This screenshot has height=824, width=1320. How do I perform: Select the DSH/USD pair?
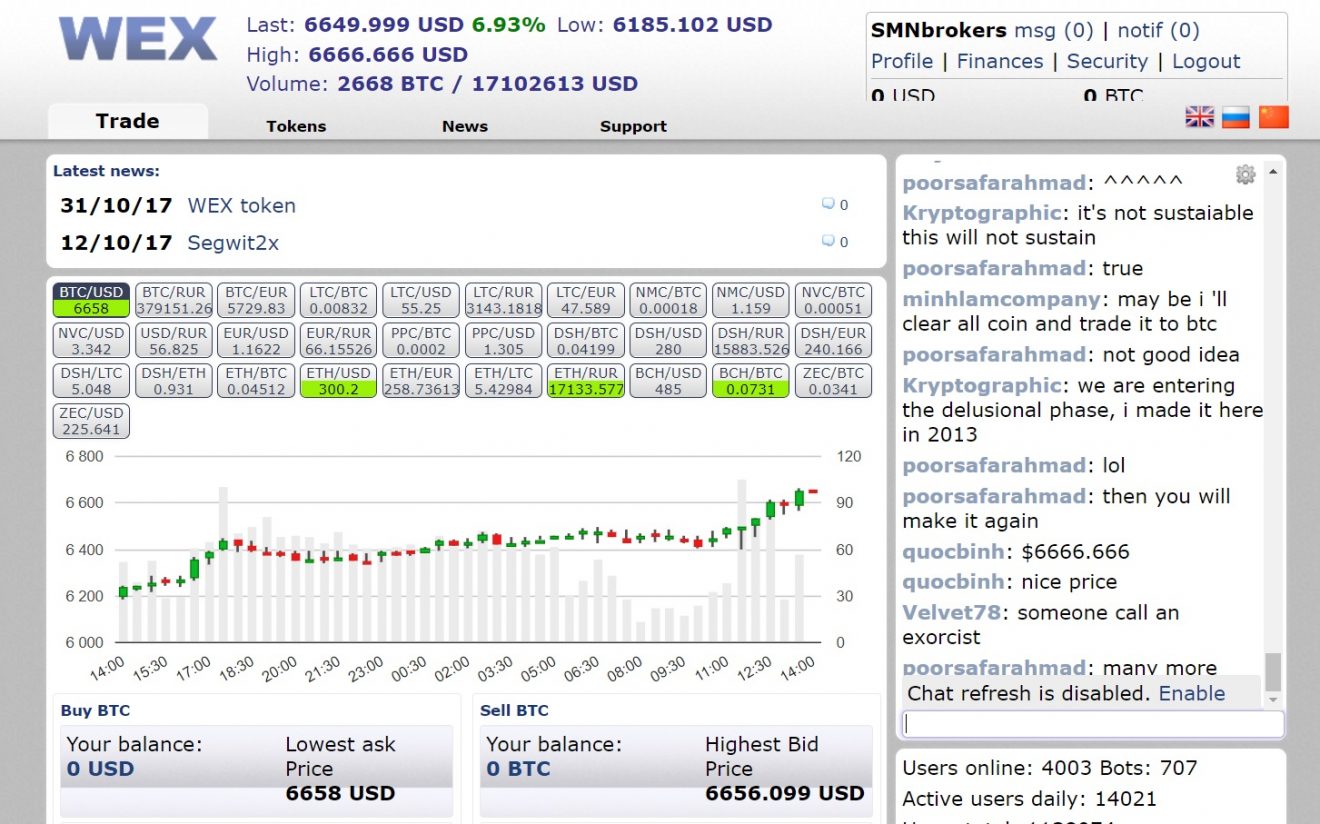668,340
